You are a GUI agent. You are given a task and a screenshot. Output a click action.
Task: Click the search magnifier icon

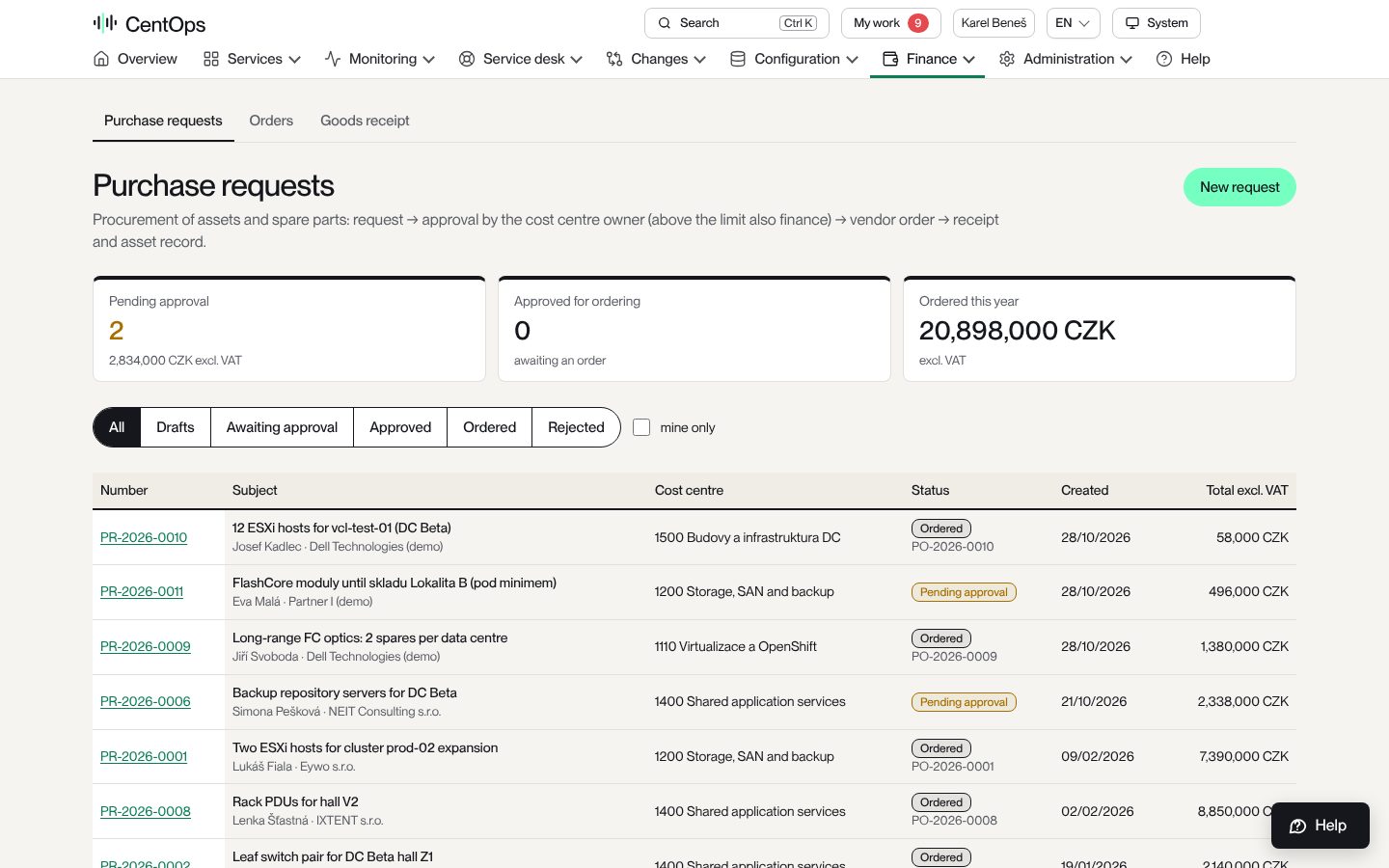pos(665,23)
